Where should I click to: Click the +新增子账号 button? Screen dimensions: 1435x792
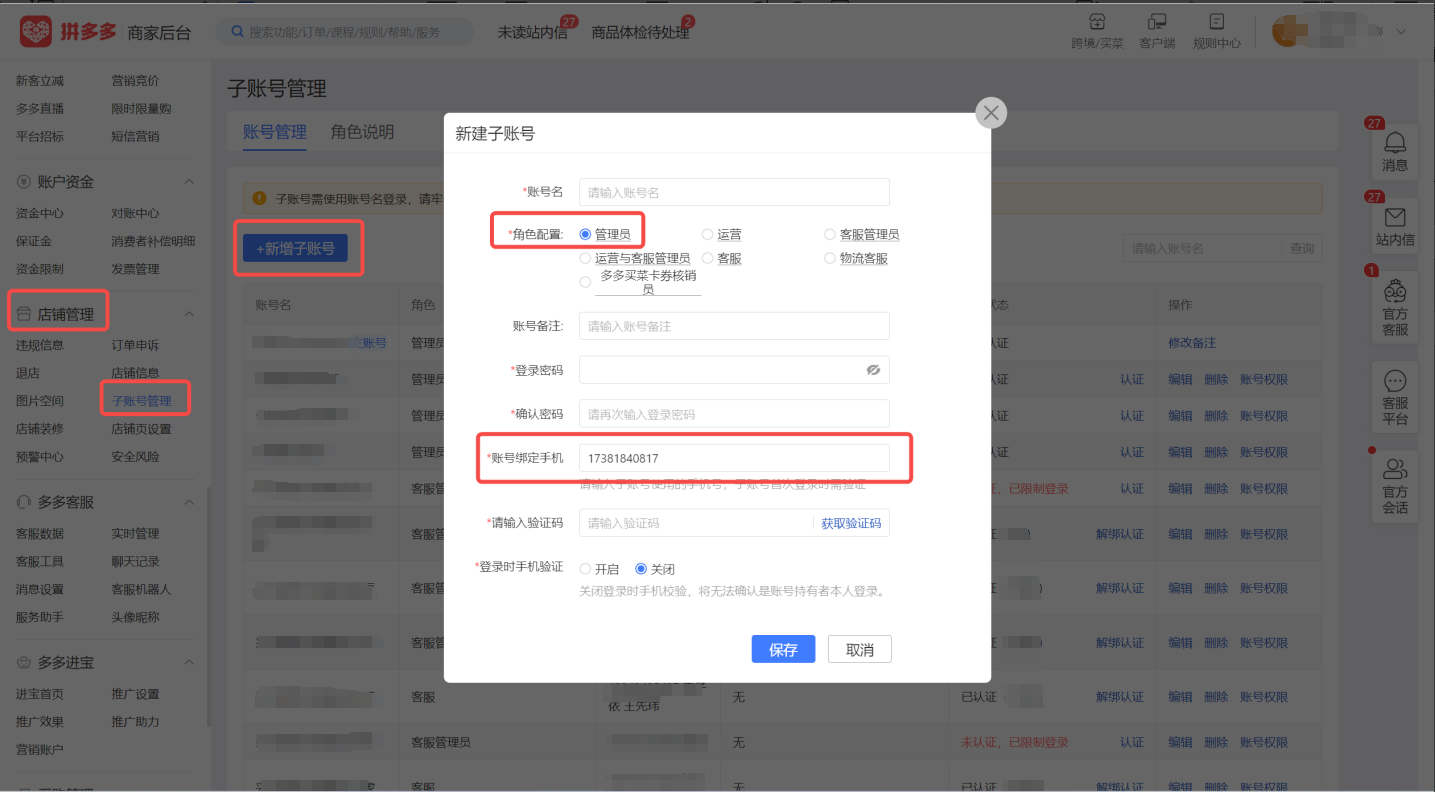[296, 248]
